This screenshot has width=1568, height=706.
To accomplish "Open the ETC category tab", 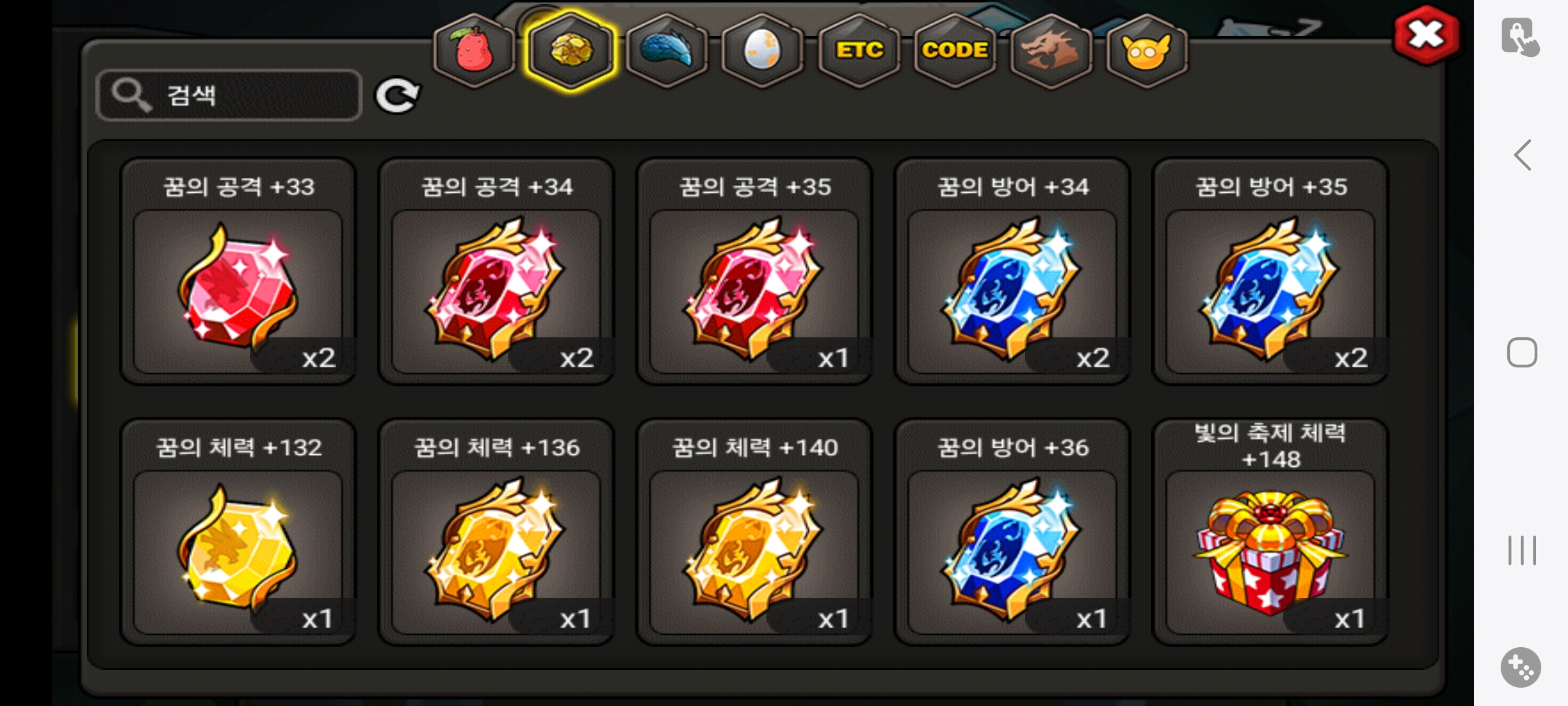I will coord(858,50).
